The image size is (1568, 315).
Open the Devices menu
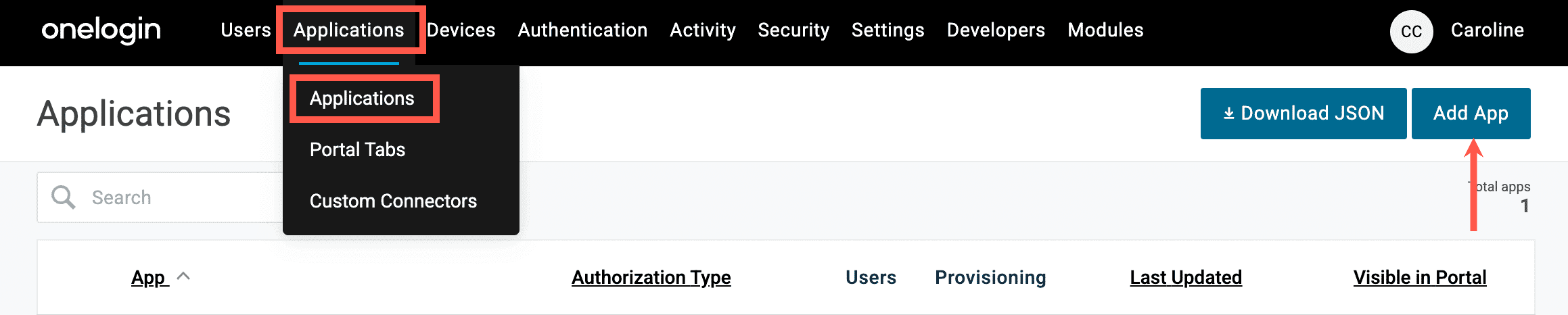coord(461,30)
